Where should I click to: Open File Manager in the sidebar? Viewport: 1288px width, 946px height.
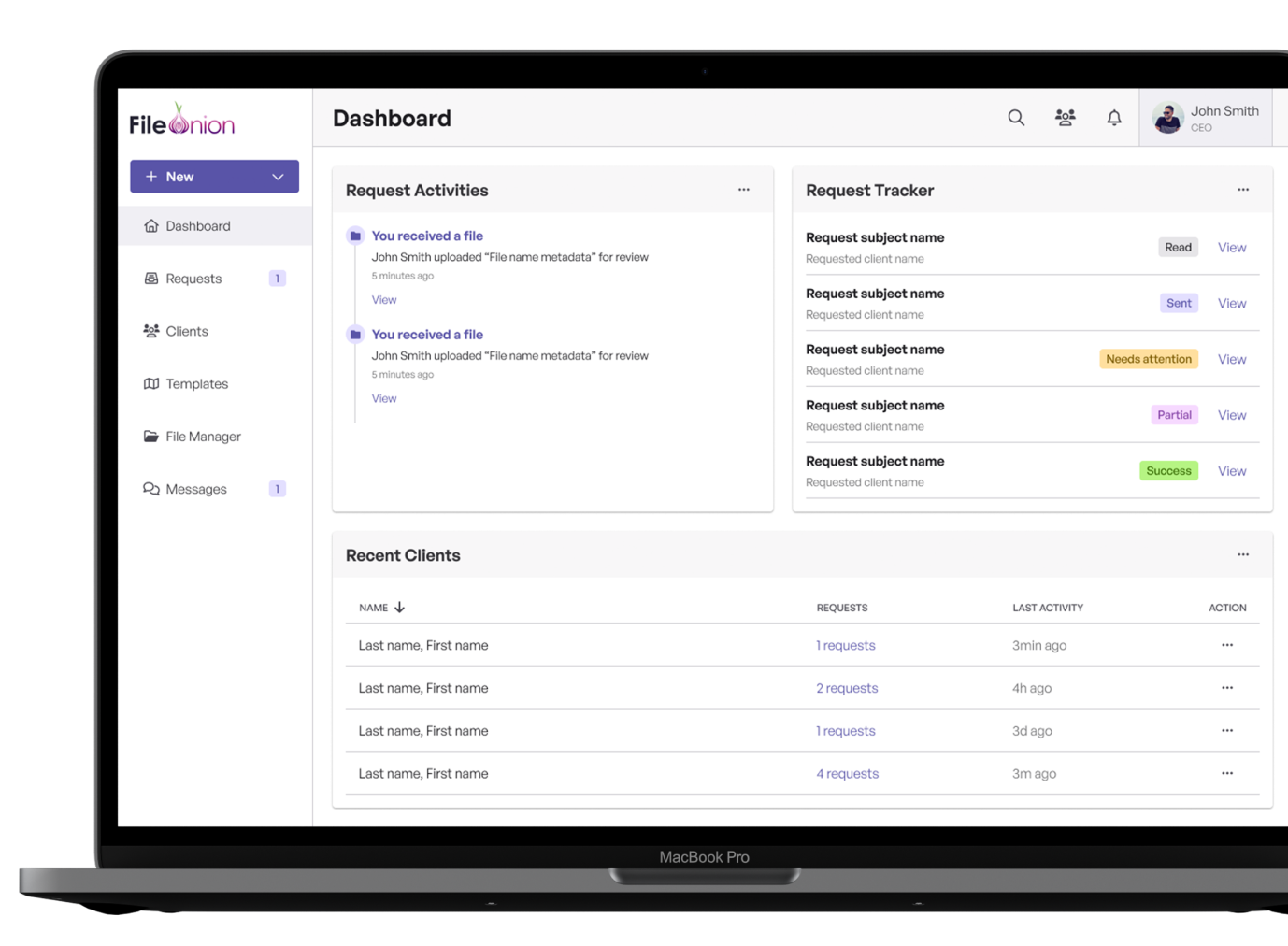pos(215,437)
